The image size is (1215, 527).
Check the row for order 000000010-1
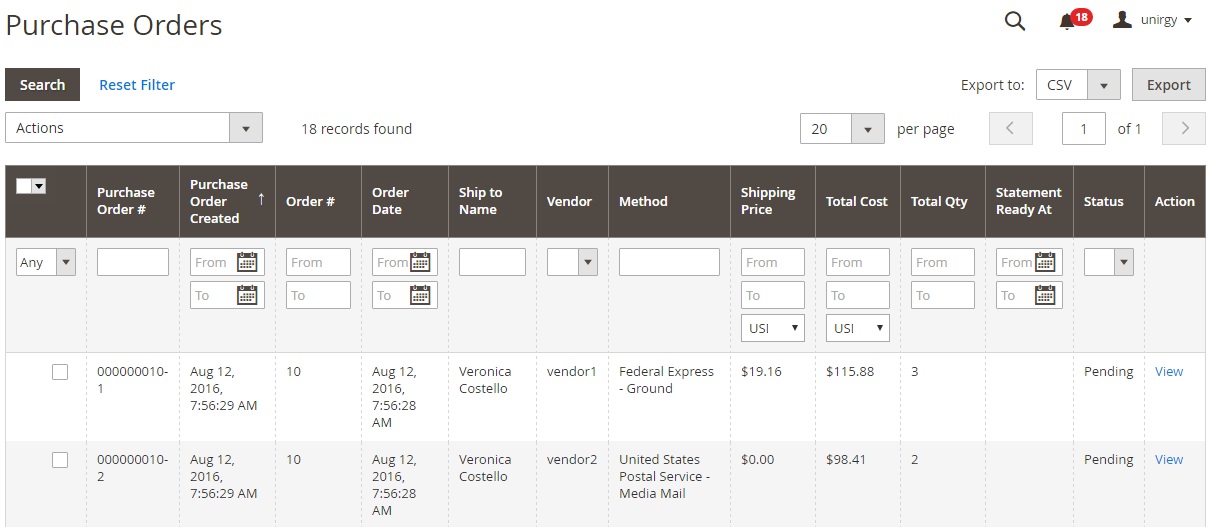click(60, 372)
